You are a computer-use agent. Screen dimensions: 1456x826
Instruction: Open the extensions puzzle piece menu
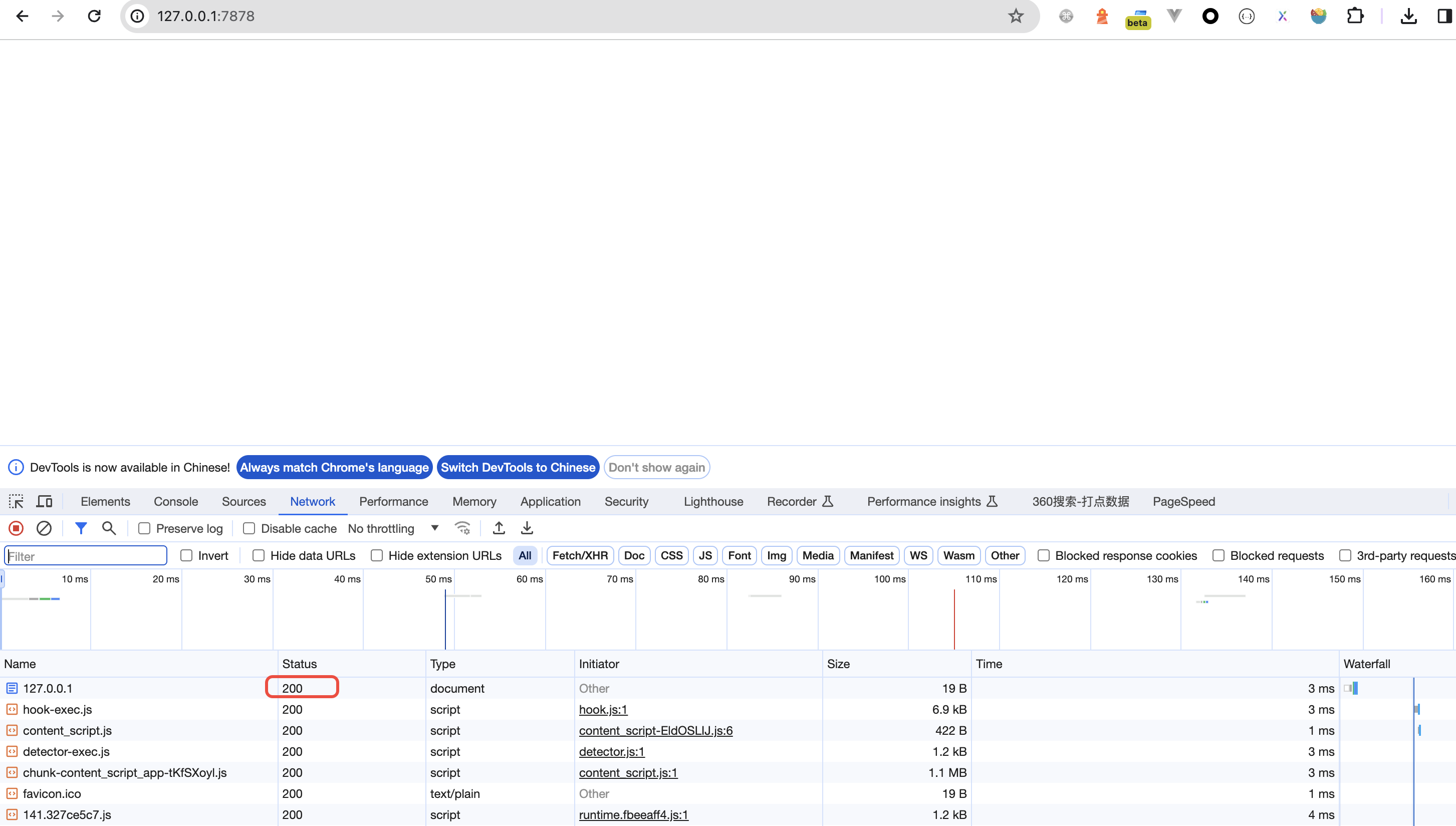pos(1354,16)
